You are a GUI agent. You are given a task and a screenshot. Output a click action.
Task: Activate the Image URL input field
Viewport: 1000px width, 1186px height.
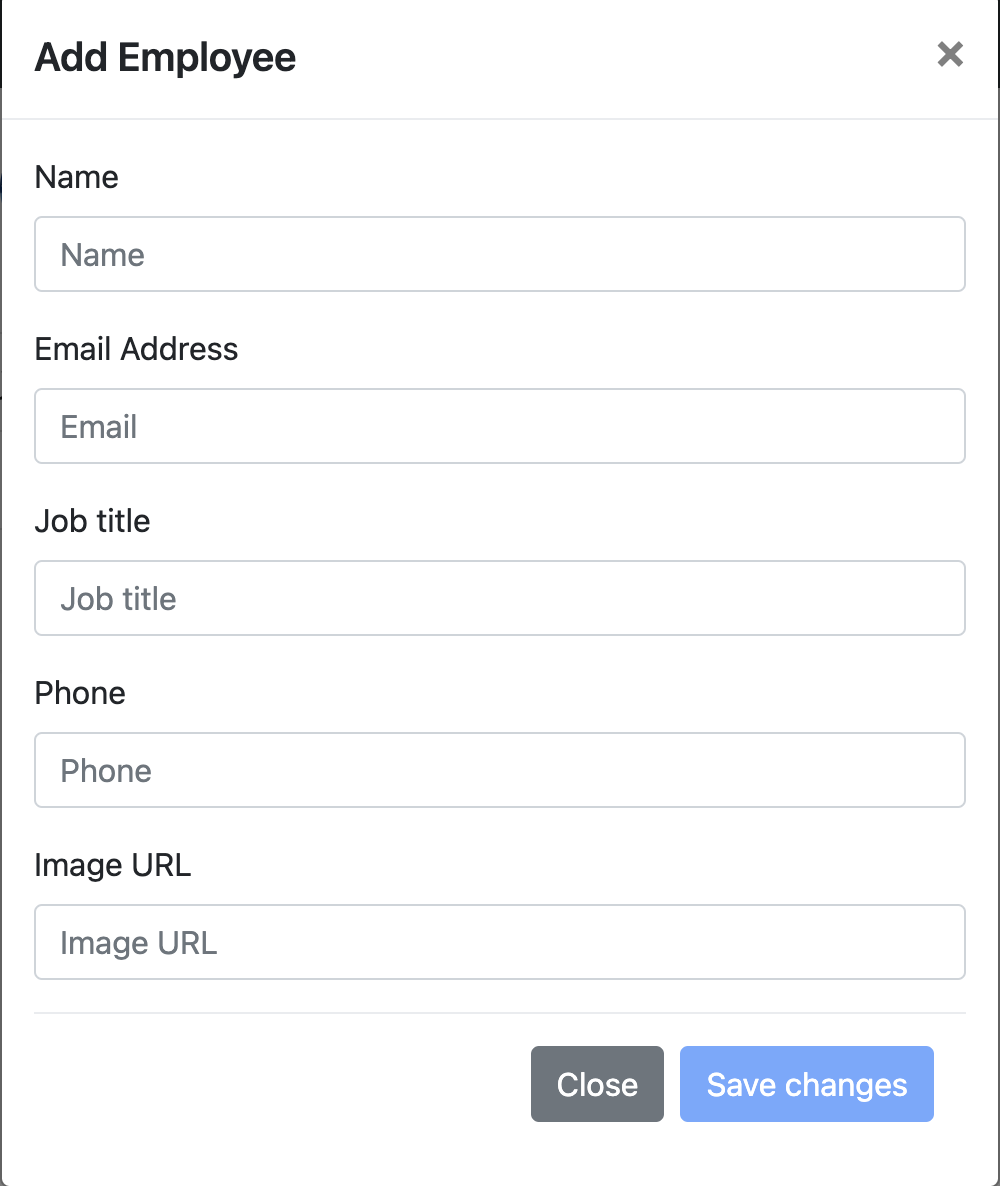(x=500, y=942)
